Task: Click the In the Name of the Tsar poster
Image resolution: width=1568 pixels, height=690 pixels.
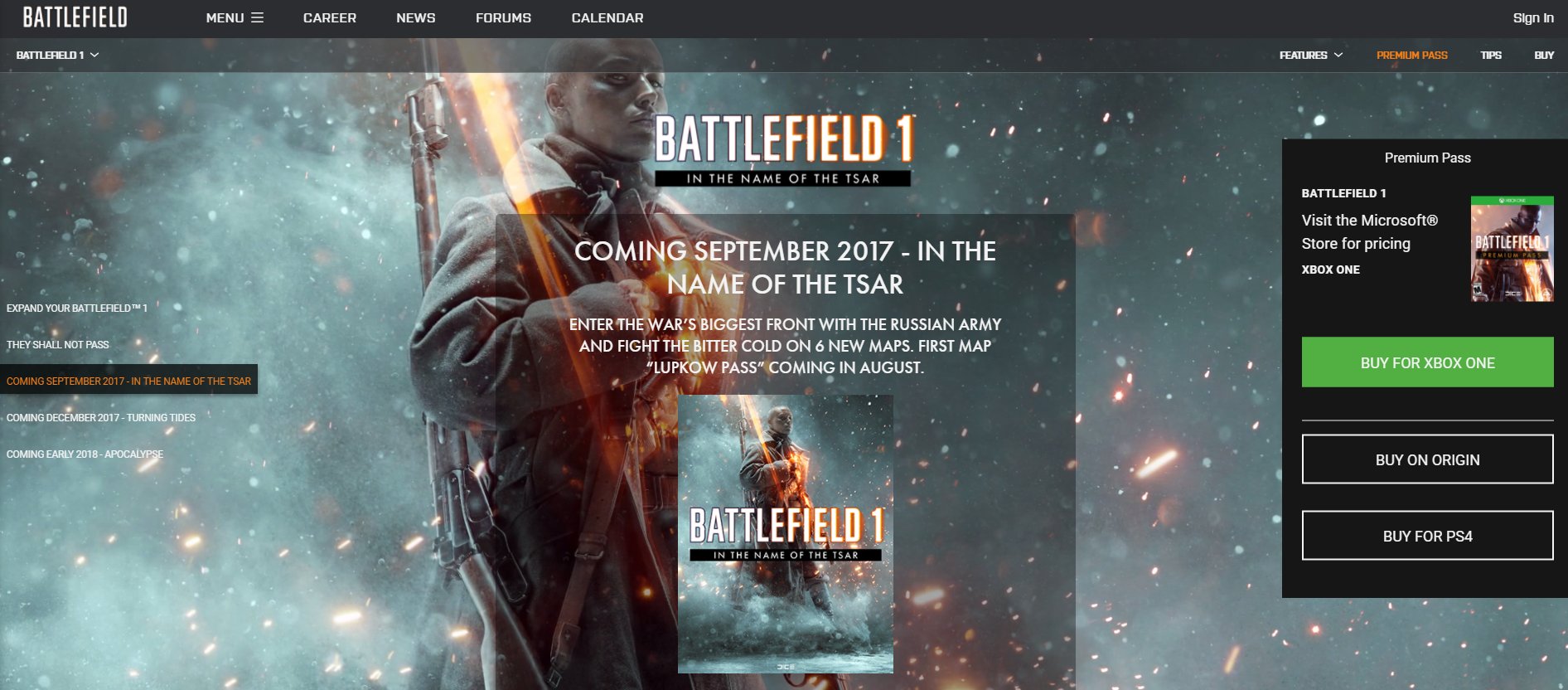Action: tap(786, 534)
